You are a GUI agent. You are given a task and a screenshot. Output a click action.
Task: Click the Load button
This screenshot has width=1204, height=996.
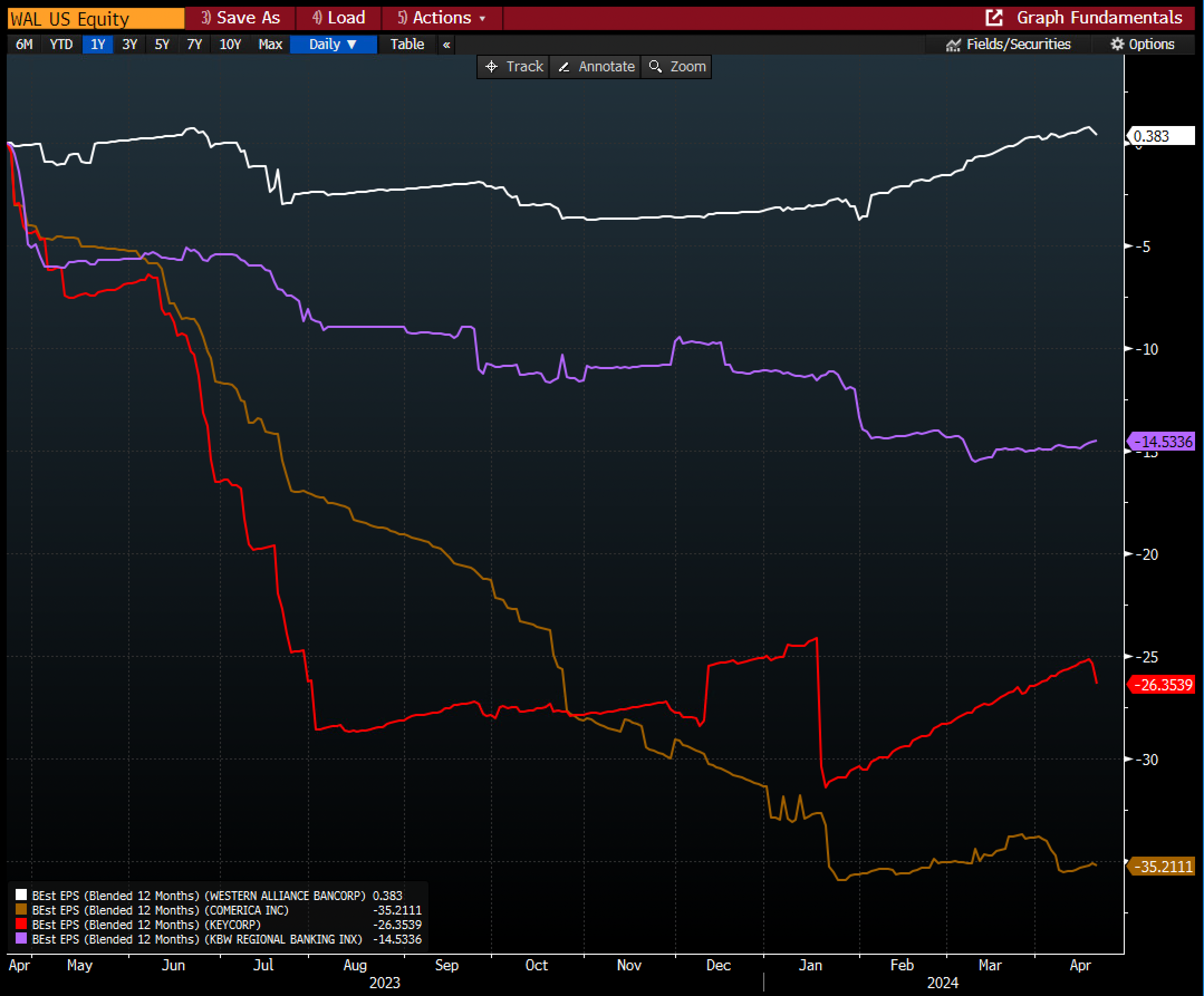(x=338, y=18)
